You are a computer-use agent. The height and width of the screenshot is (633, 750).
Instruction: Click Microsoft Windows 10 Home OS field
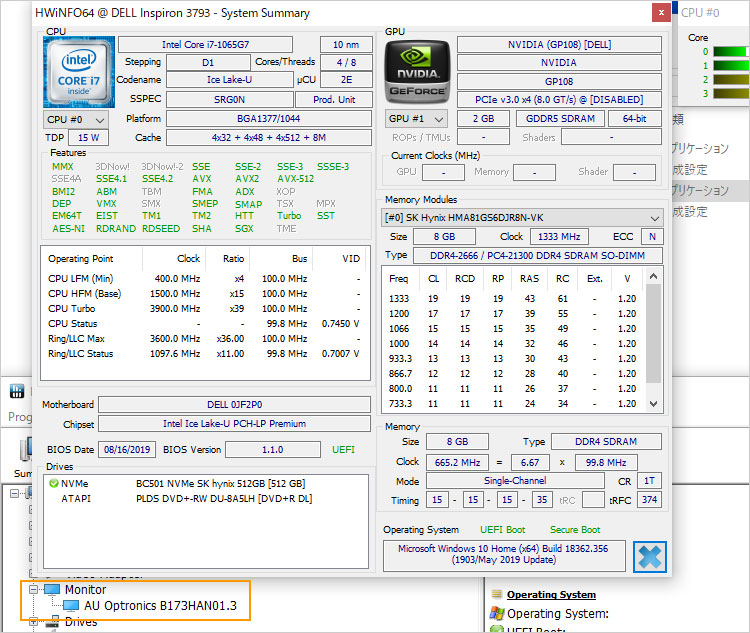click(x=504, y=555)
